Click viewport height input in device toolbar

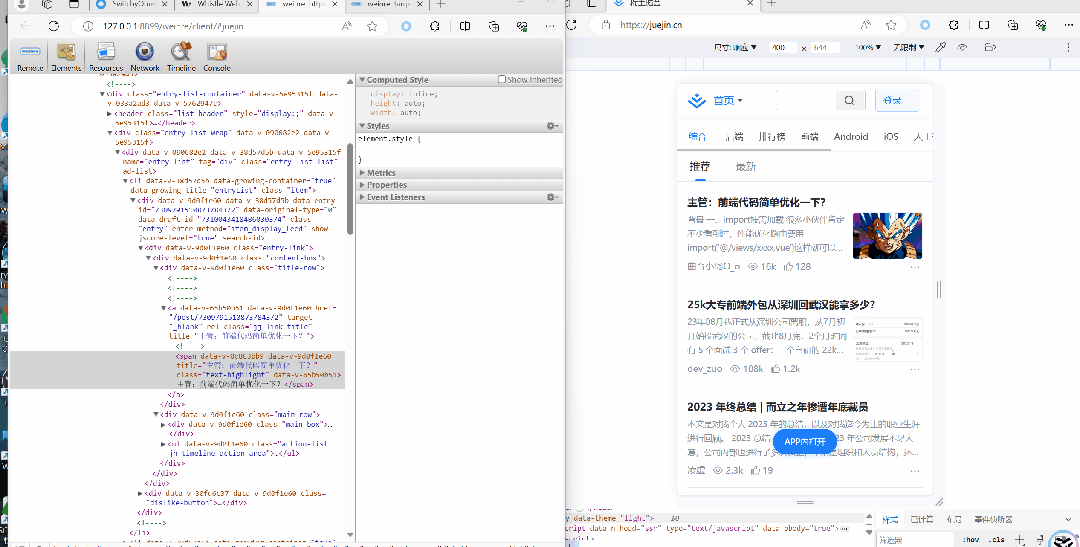pos(824,48)
